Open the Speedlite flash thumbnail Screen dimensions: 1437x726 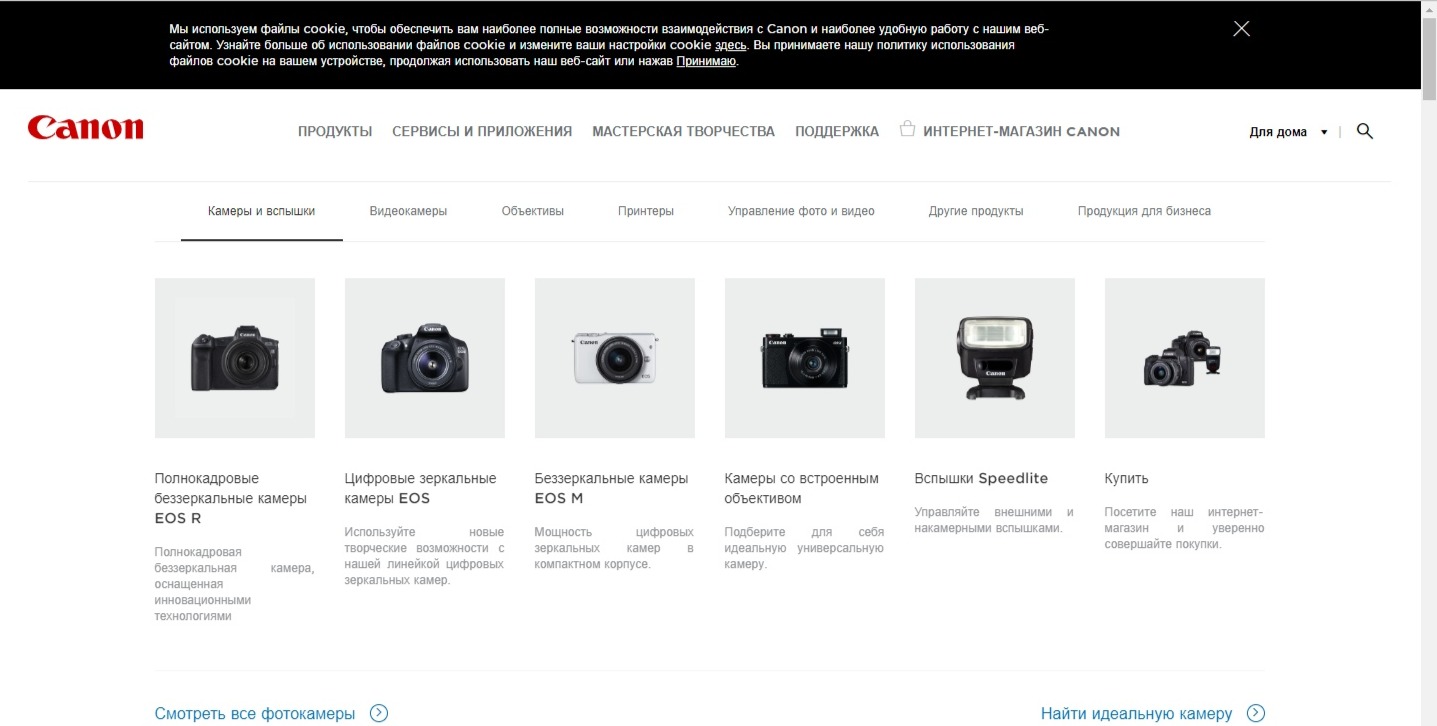coord(995,358)
